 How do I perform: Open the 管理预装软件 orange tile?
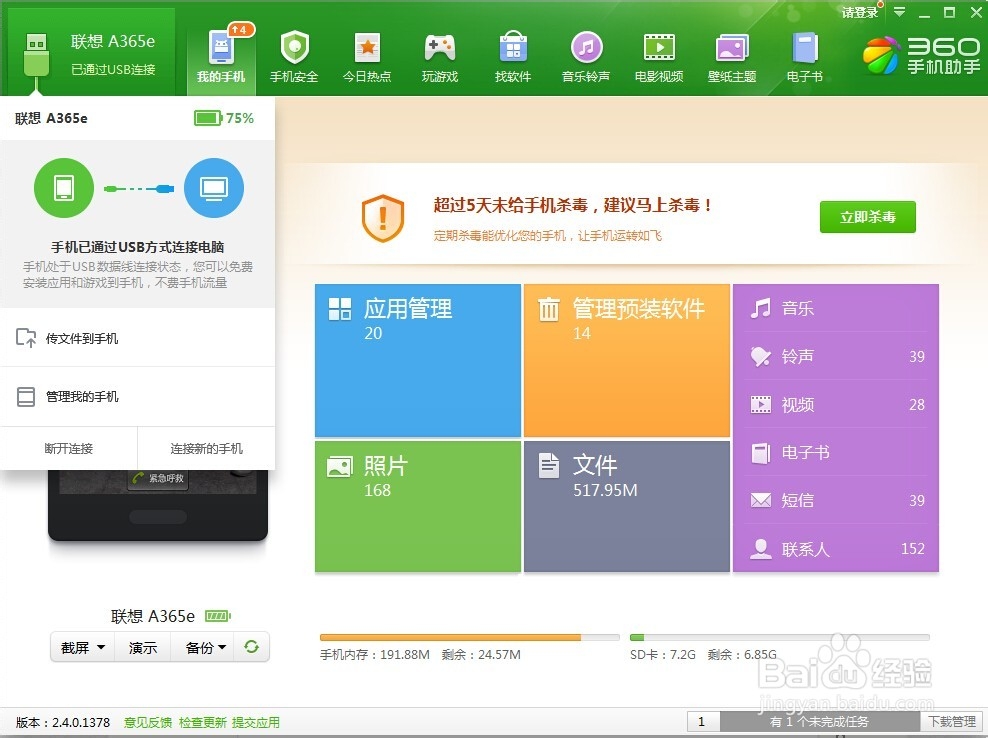pos(626,360)
